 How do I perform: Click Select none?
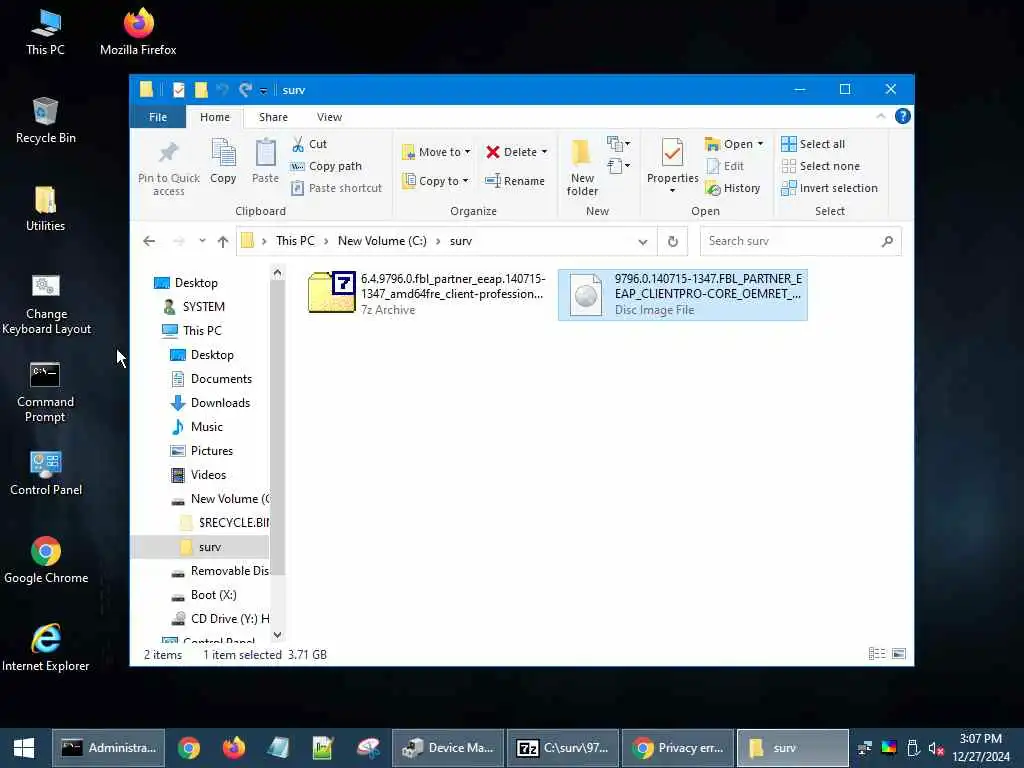click(820, 166)
